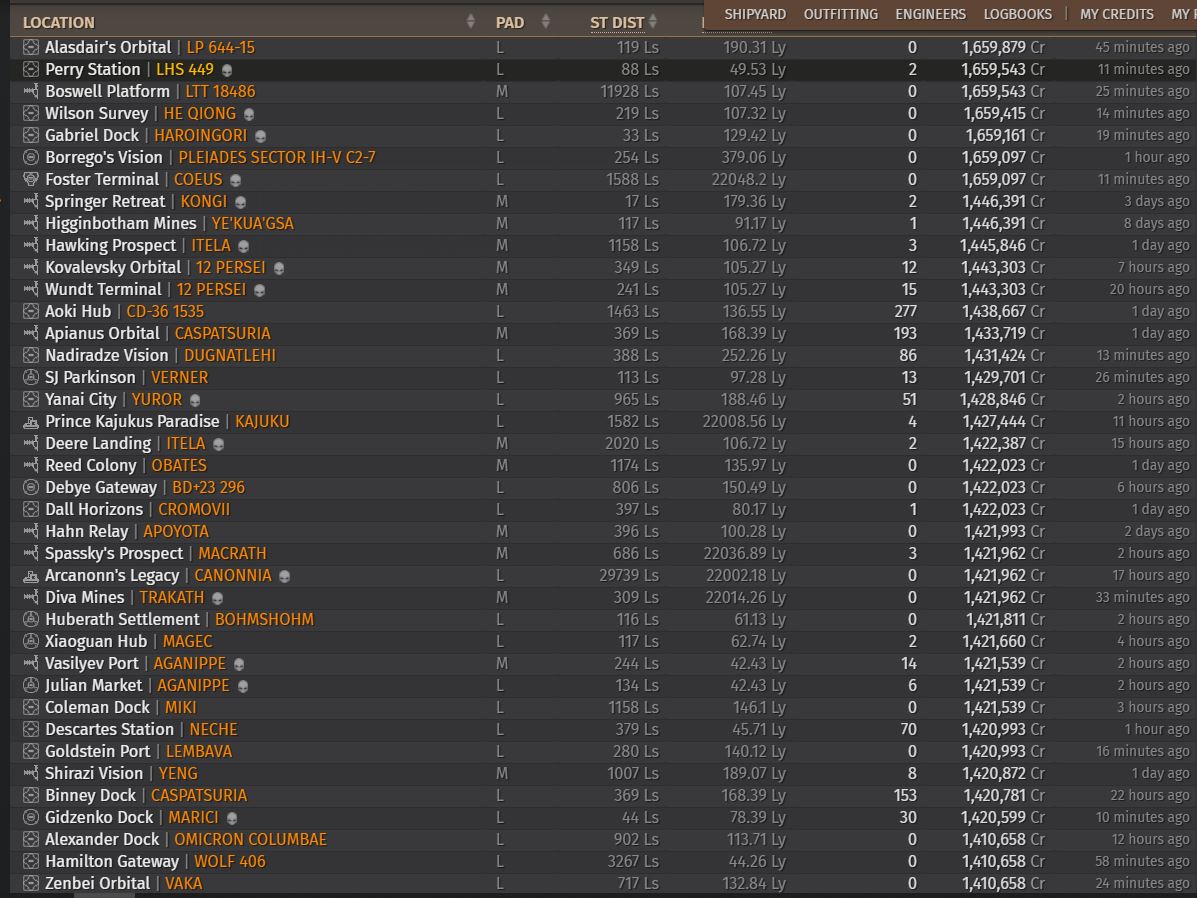This screenshot has height=898, width=1197.
Task: Open the MY CREDITS menu
Action: tap(1117, 14)
